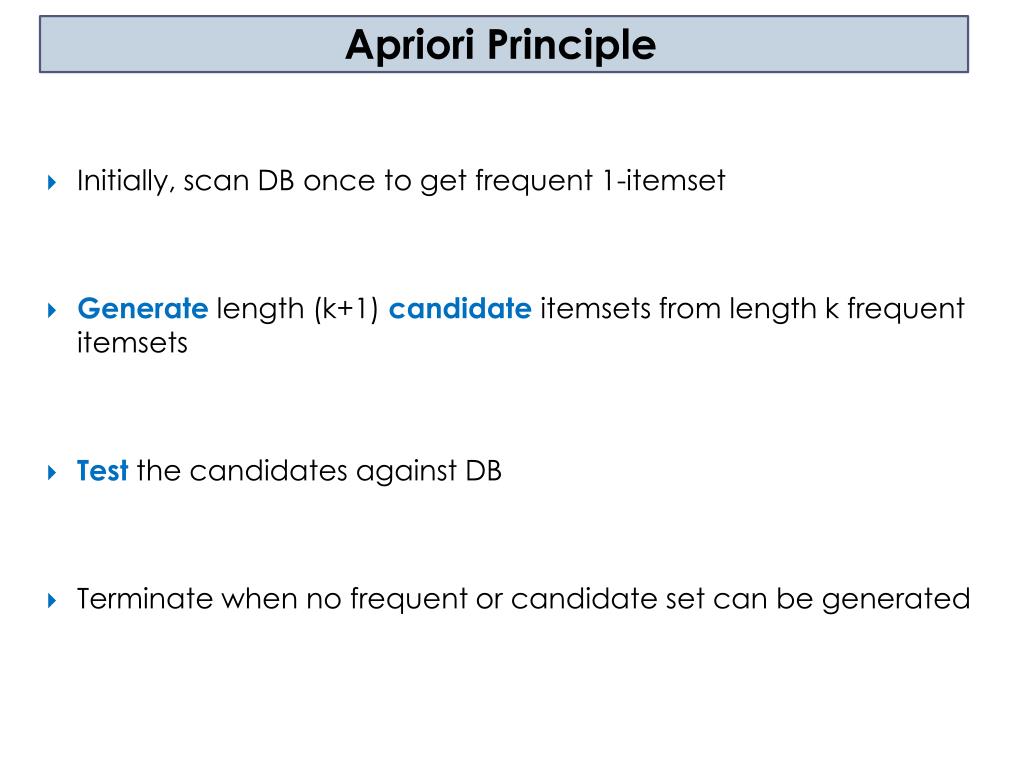The width and height of the screenshot is (1024, 768).
Task: Click the arrow bullet before 'Generate length'
Action: coord(52,310)
